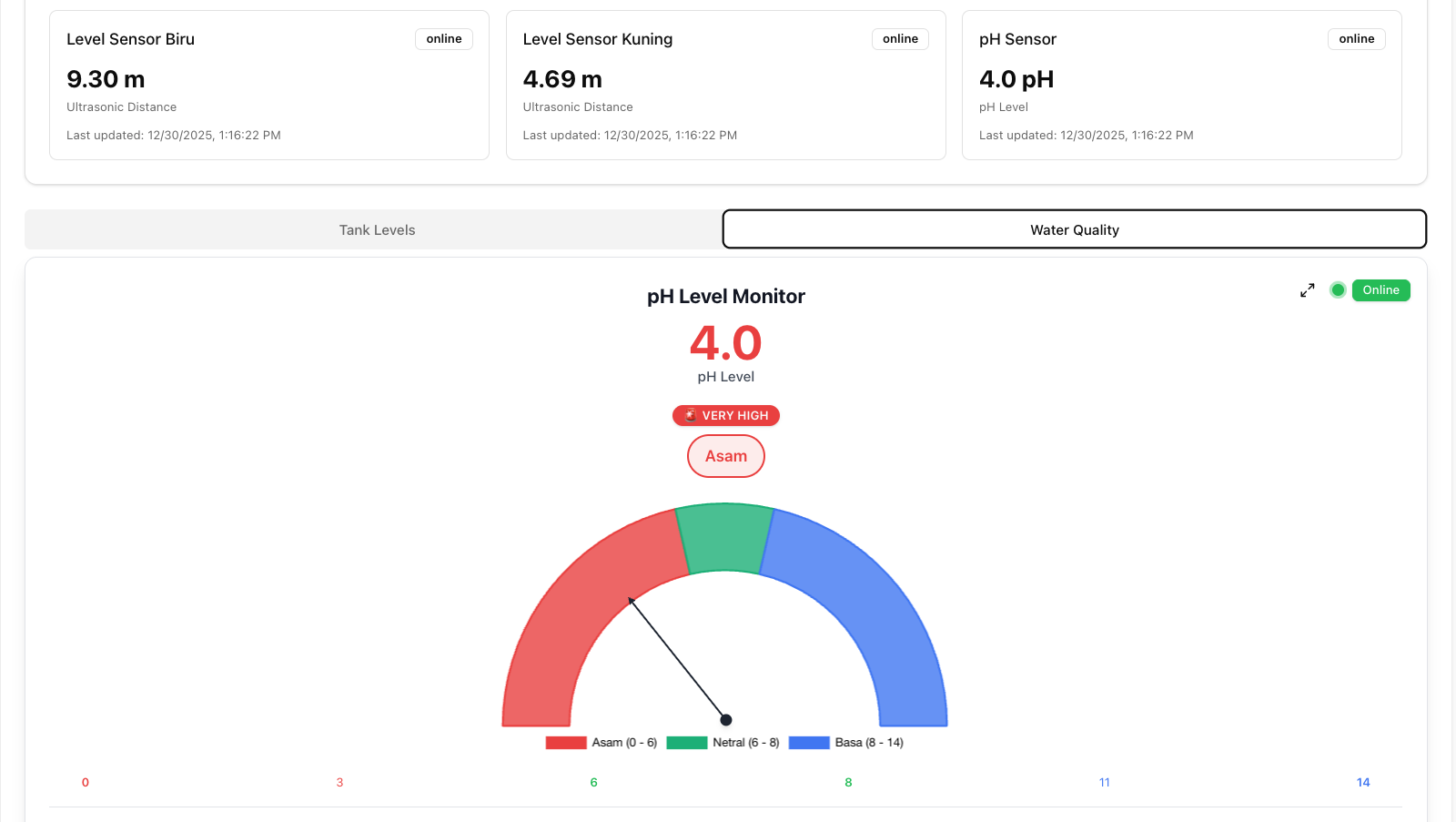Click the siren icon in VERY HIGH badge

[691, 415]
